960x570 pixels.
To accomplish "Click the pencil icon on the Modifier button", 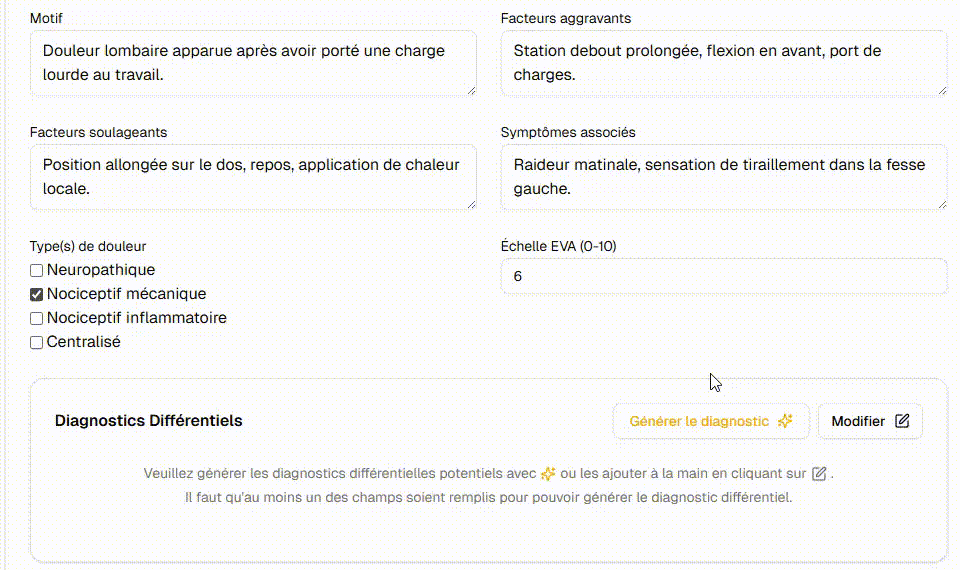I will [902, 421].
